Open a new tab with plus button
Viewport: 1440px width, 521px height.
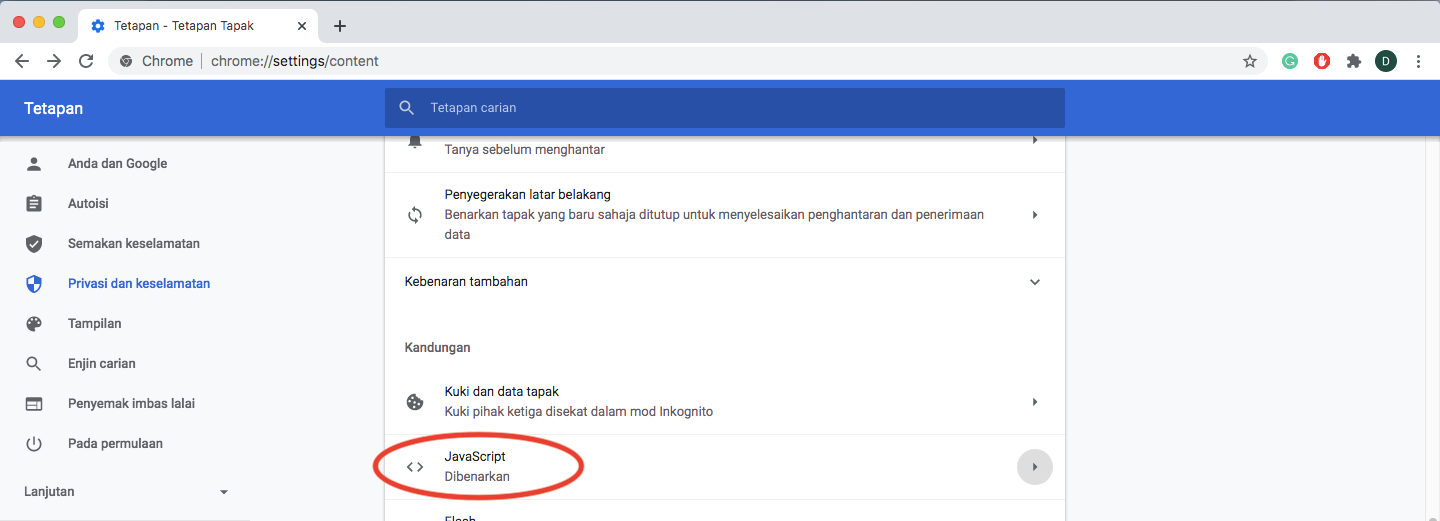pos(340,26)
